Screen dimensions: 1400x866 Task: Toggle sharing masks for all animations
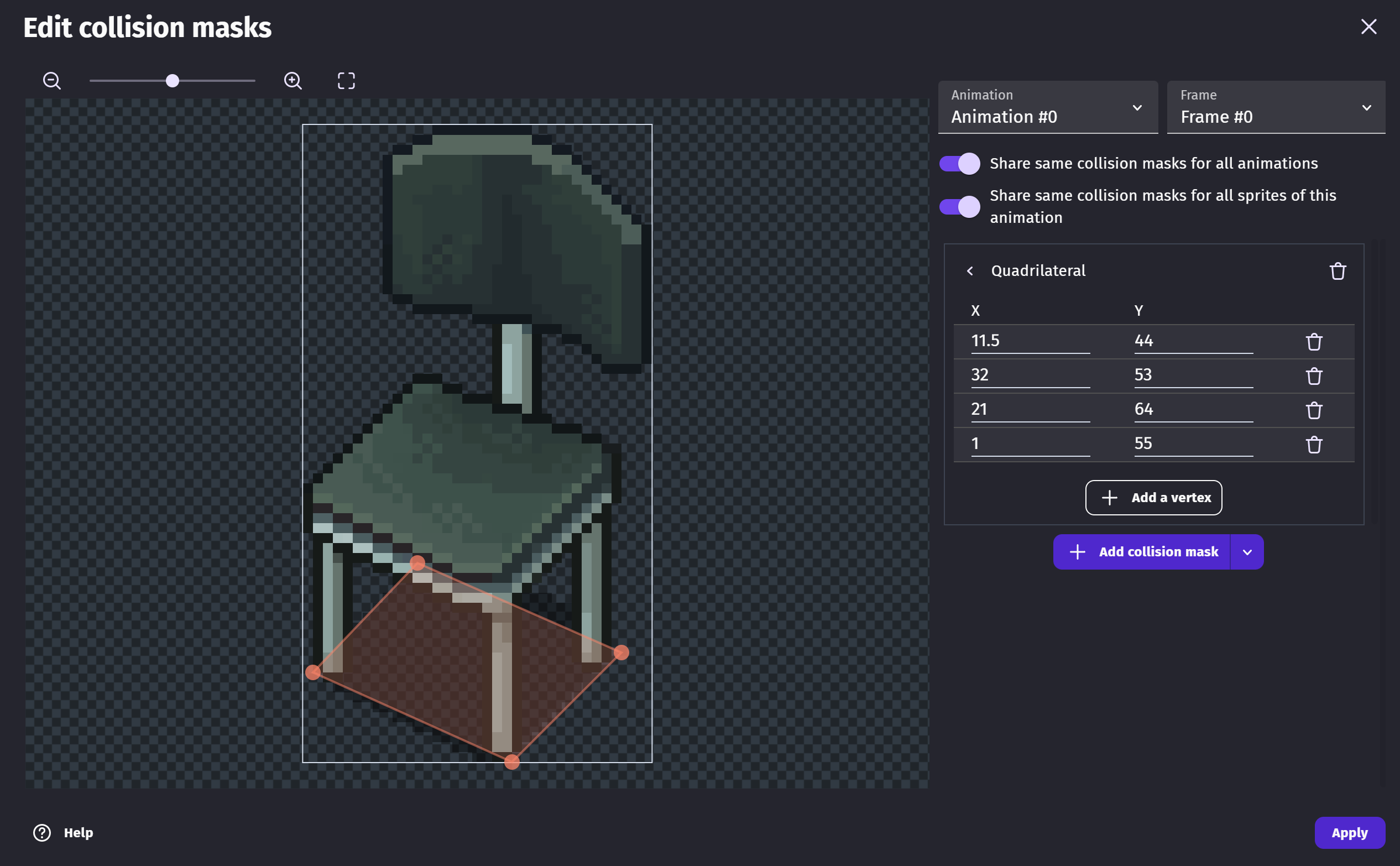(x=959, y=164)
